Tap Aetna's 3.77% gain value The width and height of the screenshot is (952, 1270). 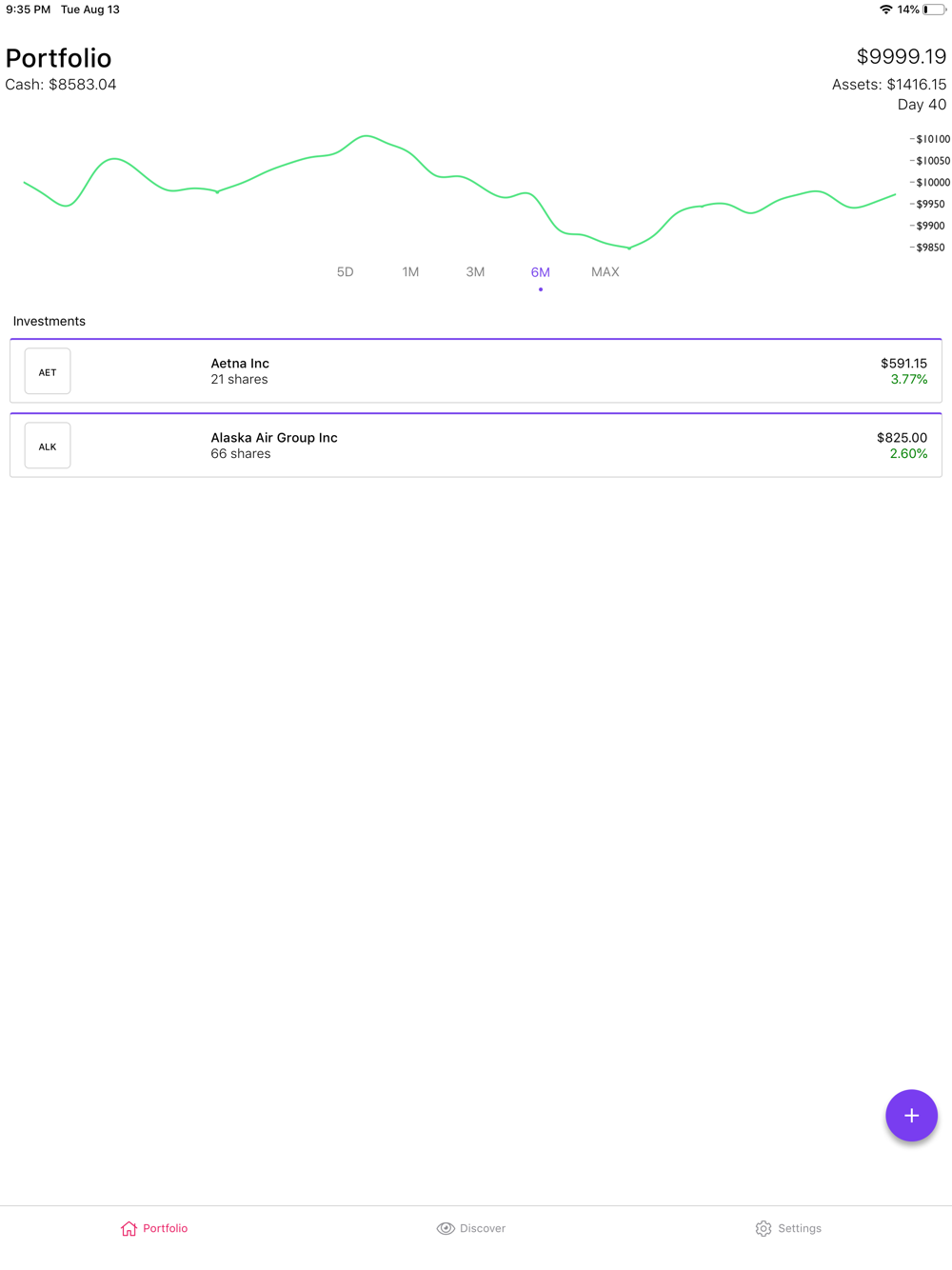click(908, 380)
